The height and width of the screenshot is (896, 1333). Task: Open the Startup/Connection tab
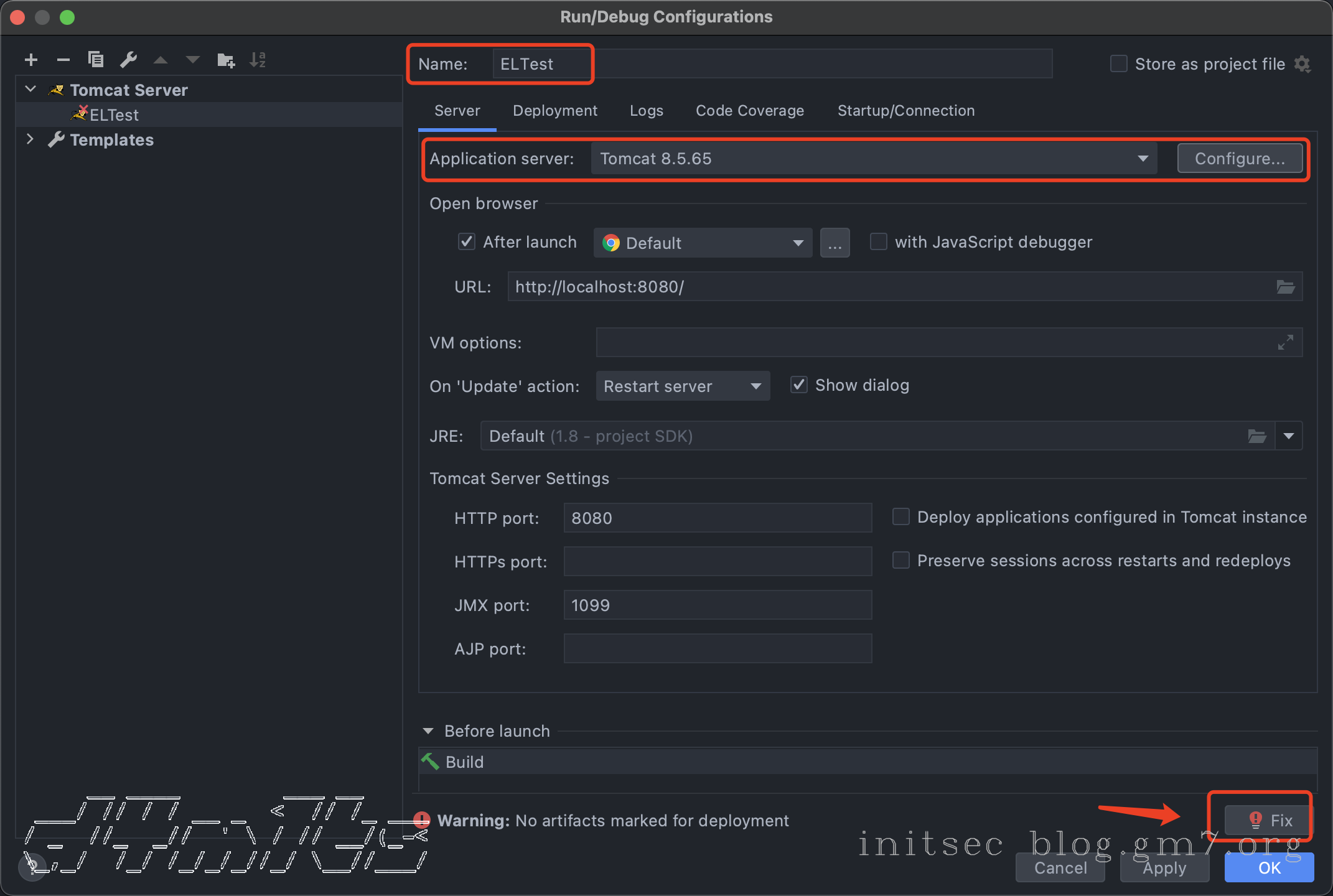905,111
